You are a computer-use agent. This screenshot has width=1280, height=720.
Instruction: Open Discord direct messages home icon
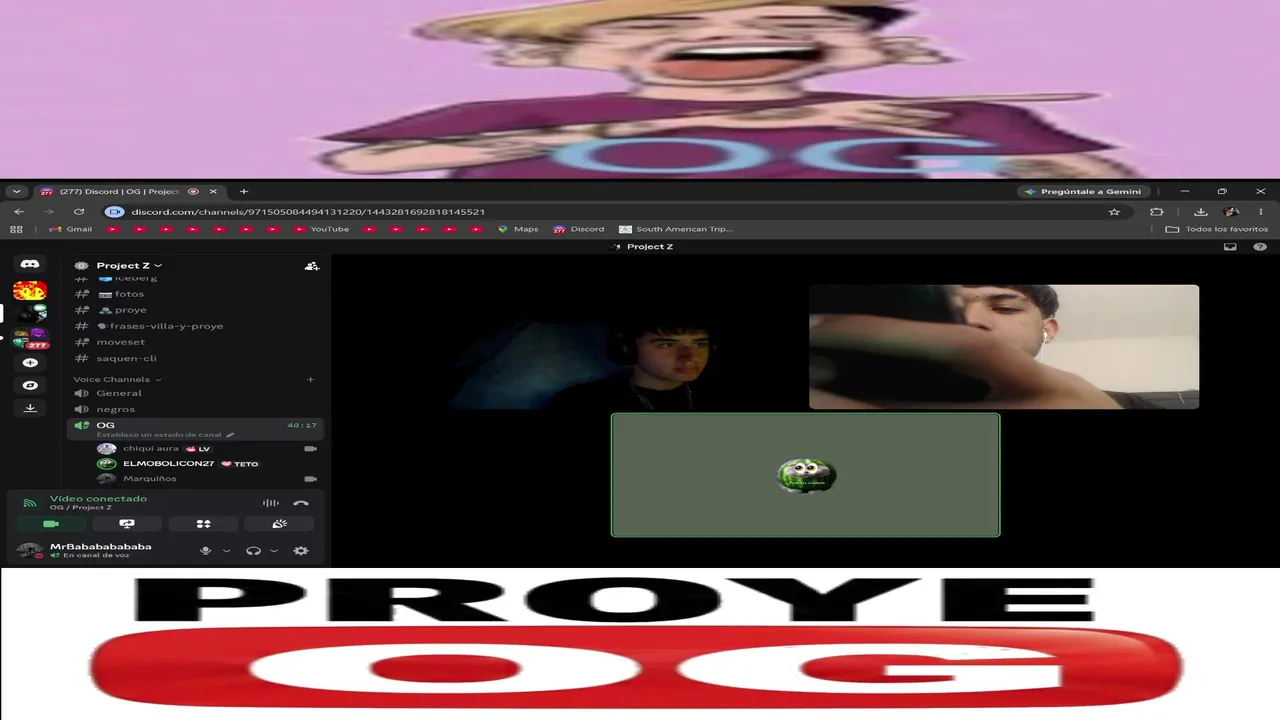30,265
